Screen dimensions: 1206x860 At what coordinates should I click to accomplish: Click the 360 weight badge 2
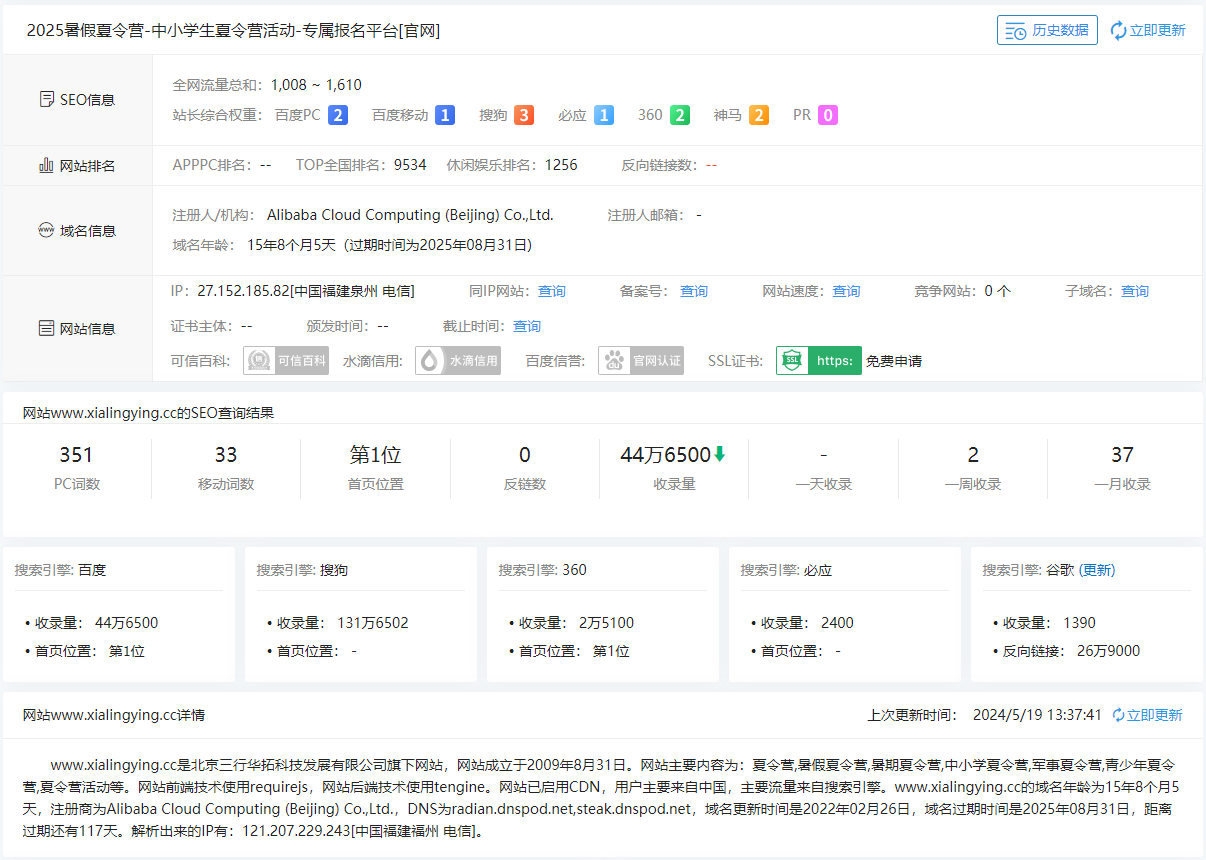point(680,115)
